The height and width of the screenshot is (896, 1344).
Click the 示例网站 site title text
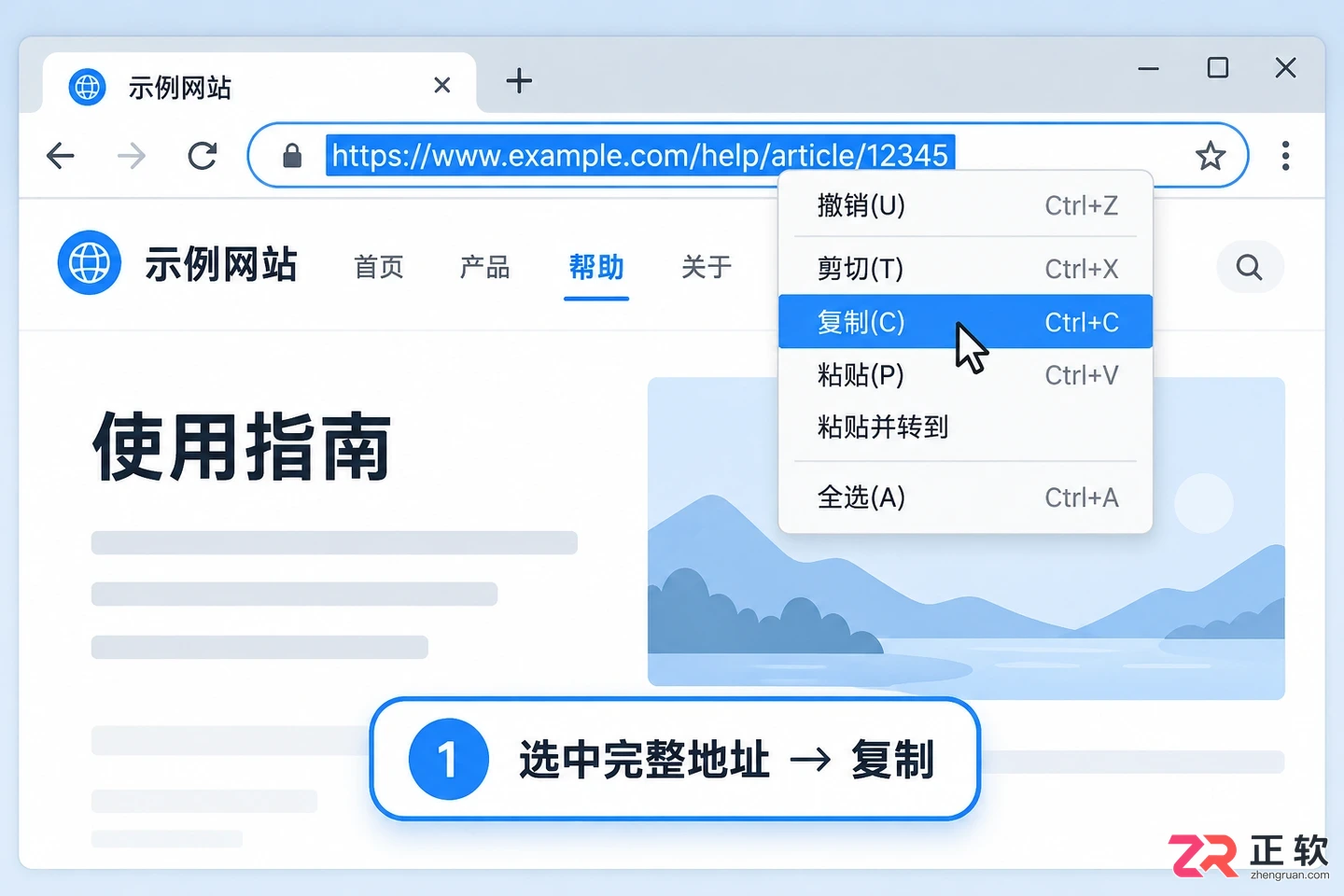[221, 264]
